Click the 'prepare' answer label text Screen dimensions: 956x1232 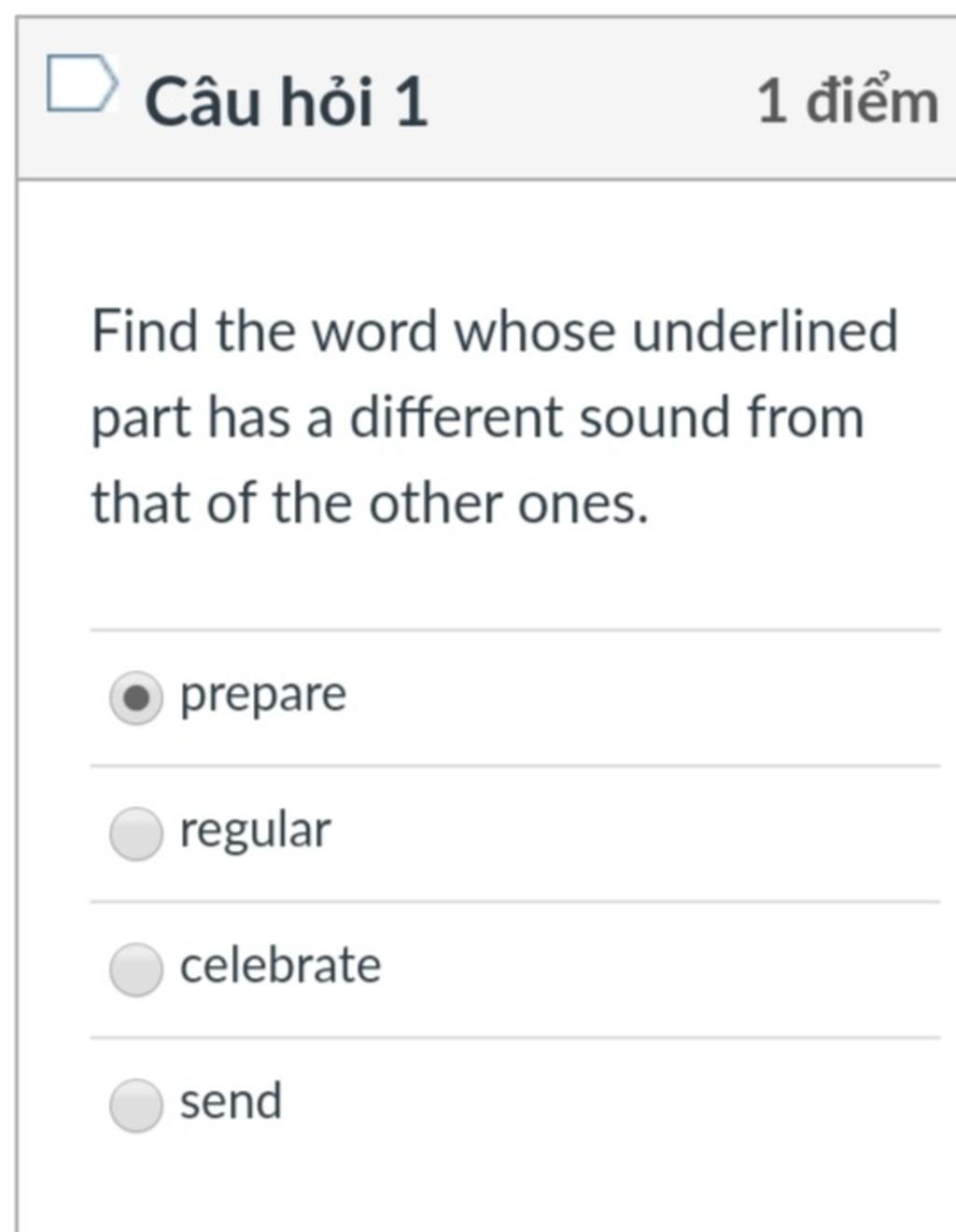click(263, 696)
